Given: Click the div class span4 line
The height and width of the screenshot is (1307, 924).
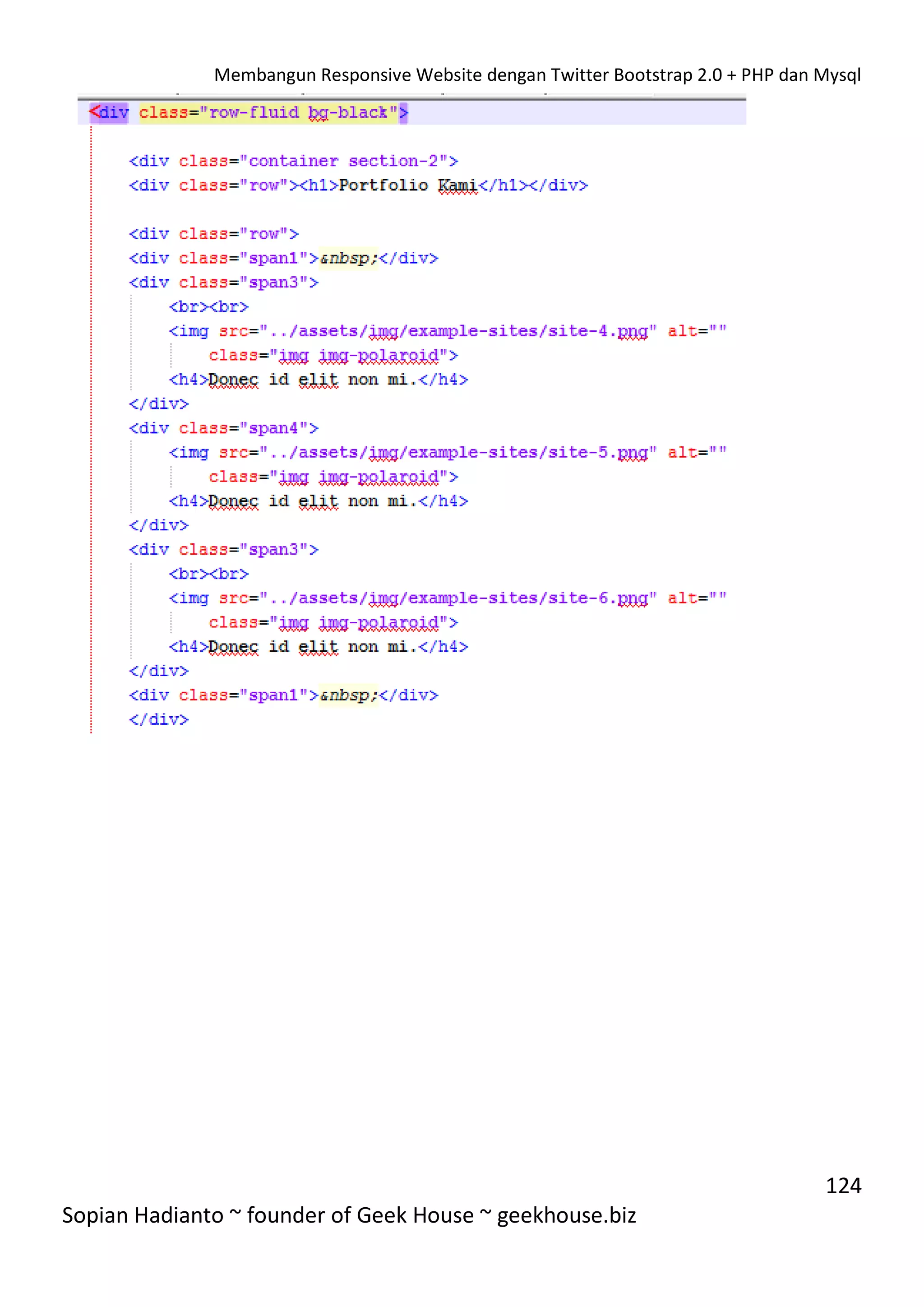Looking at the screenshot, I should click(224, 428).
